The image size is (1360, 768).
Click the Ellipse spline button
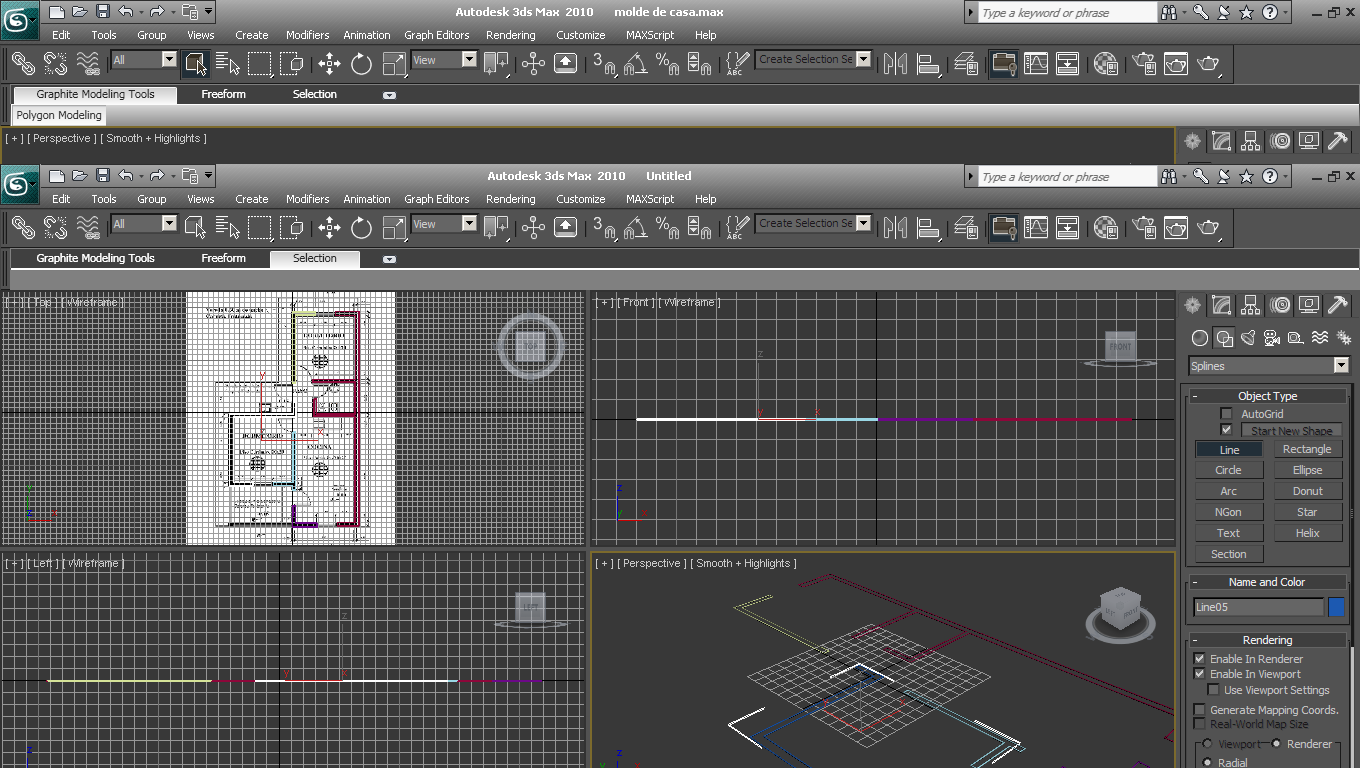(1307, 470)
